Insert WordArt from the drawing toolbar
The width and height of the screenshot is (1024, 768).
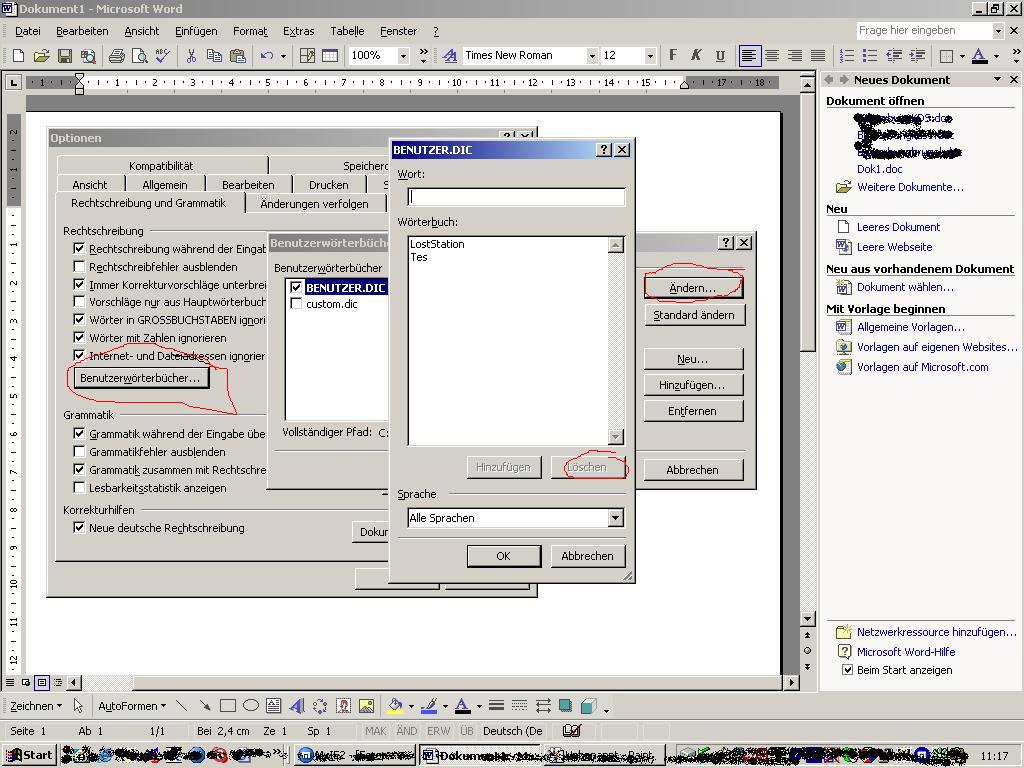296,706
